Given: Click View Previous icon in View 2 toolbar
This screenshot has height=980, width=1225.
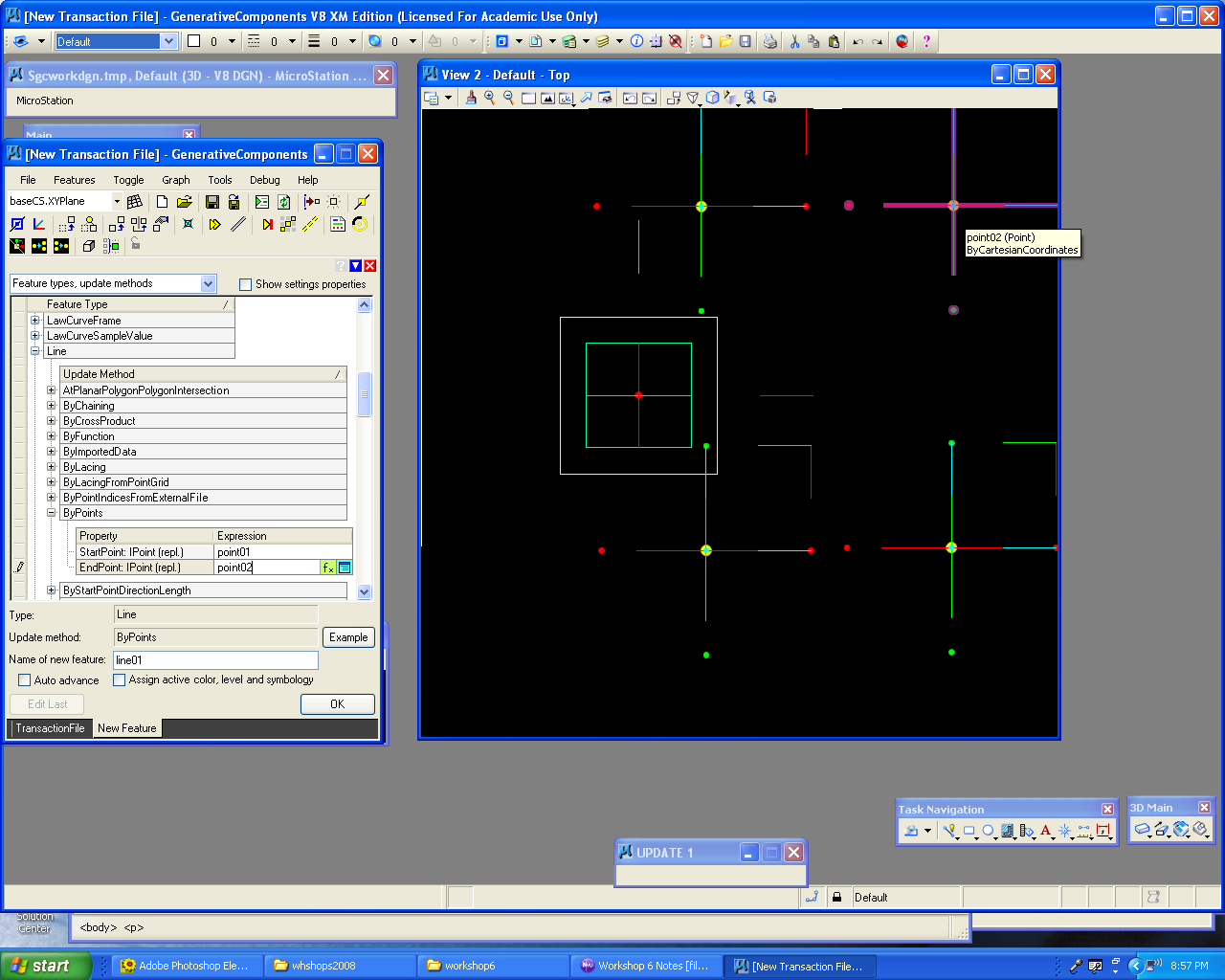Looking at the screenshot, I should point(630,98).
